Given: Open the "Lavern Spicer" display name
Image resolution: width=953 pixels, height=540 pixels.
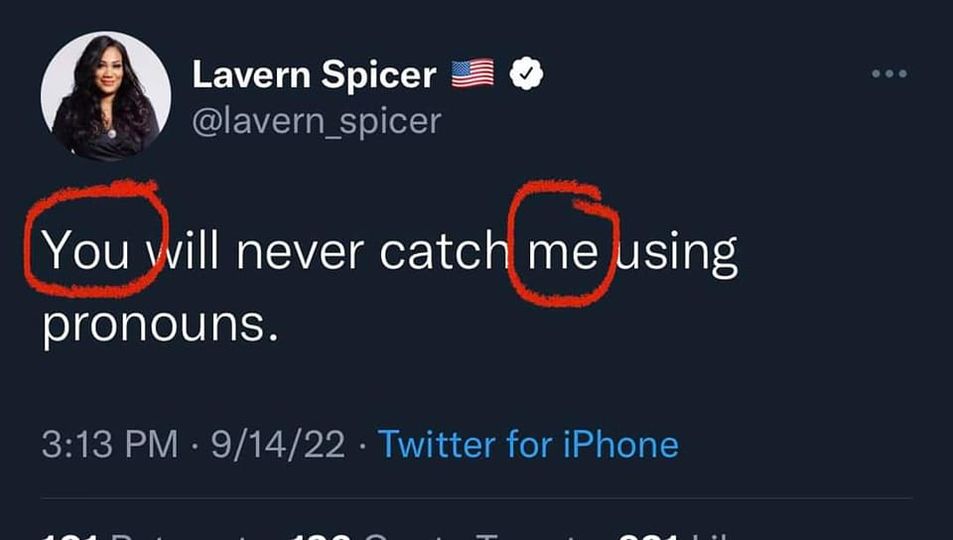Looking at the screenshot, I should click(313, 74).
